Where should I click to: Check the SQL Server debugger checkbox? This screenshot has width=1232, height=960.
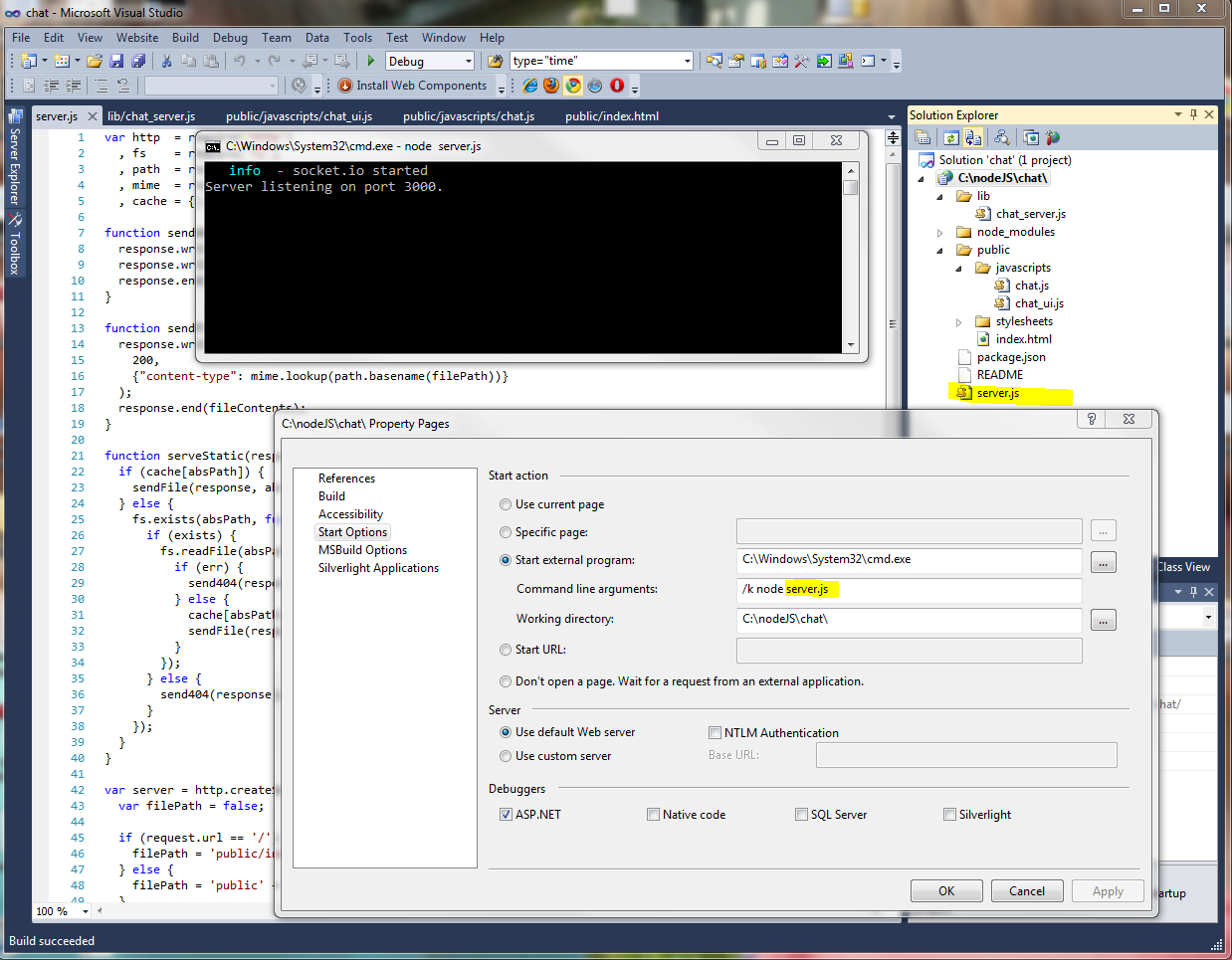coord(801,815)
